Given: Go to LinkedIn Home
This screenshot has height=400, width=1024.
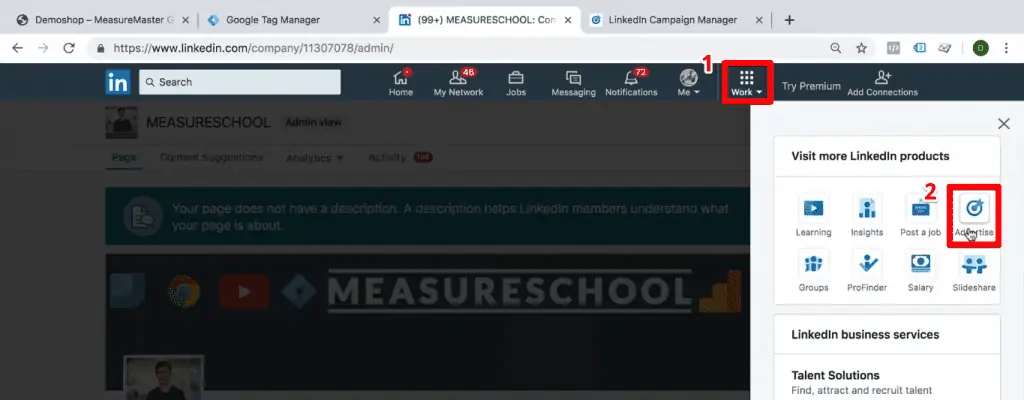Looking at the screenshot, I should (x=401, y=83).
